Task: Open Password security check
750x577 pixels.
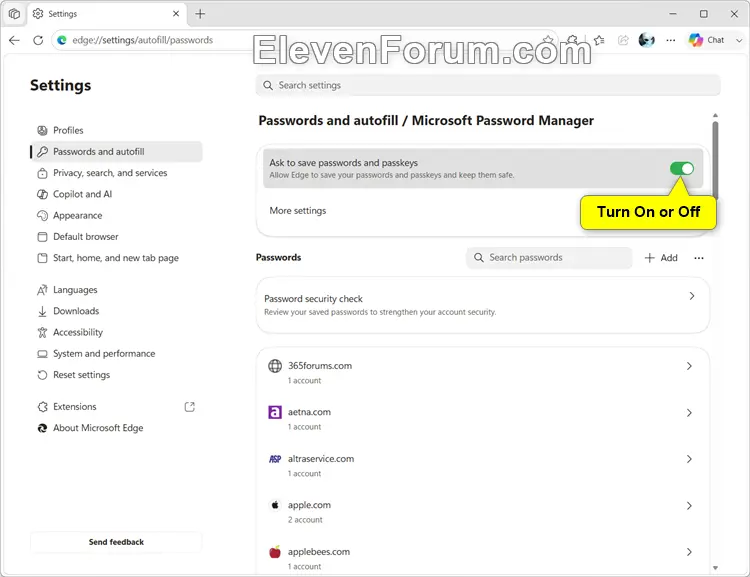Action: pyautogui.click(x=483, y=305)
